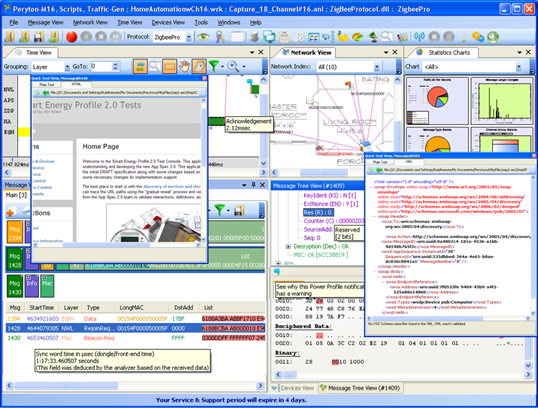Open the Devices View menu
Image resolution: width=538 pixels, height=408 pixels.
click(168, 23)
